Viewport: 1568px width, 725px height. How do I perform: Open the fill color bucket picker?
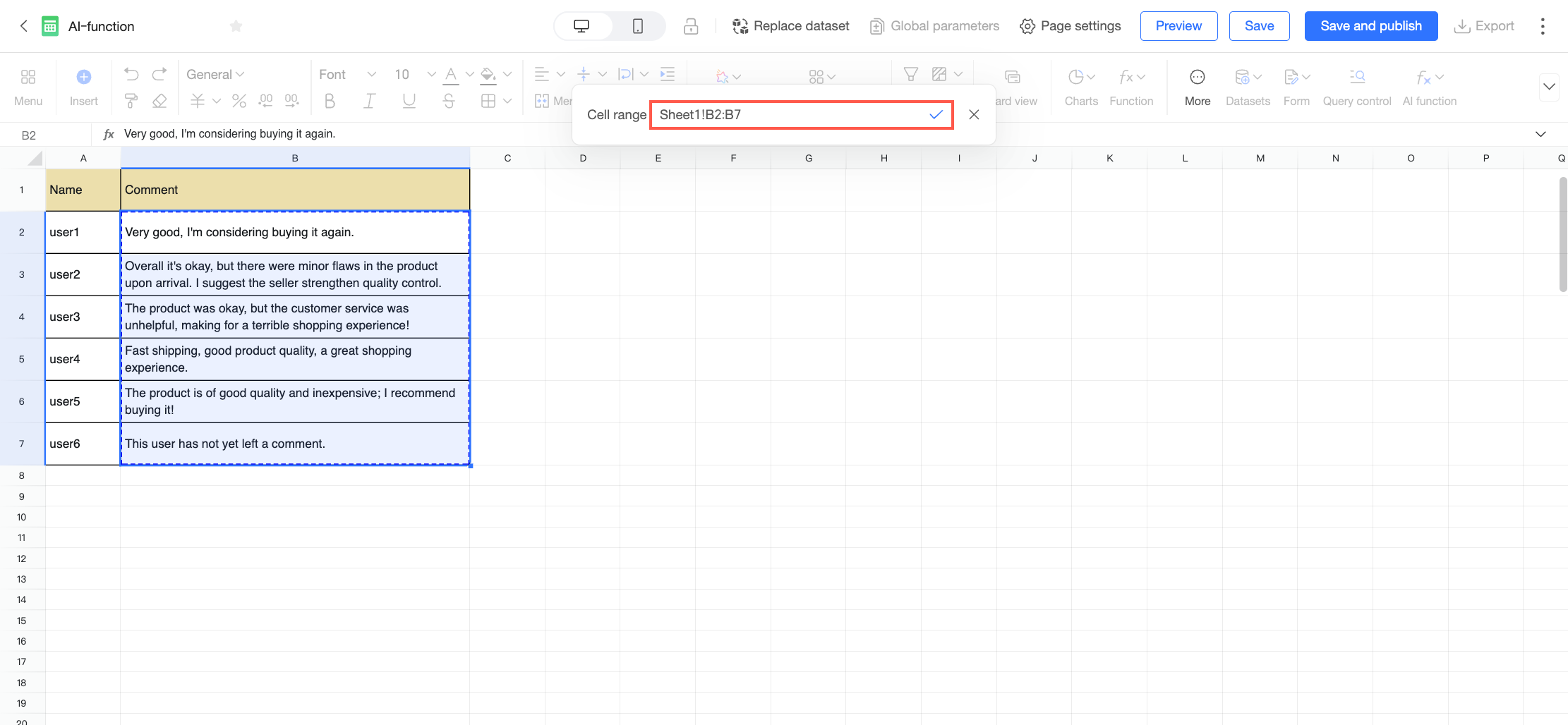tap(488, 74)
